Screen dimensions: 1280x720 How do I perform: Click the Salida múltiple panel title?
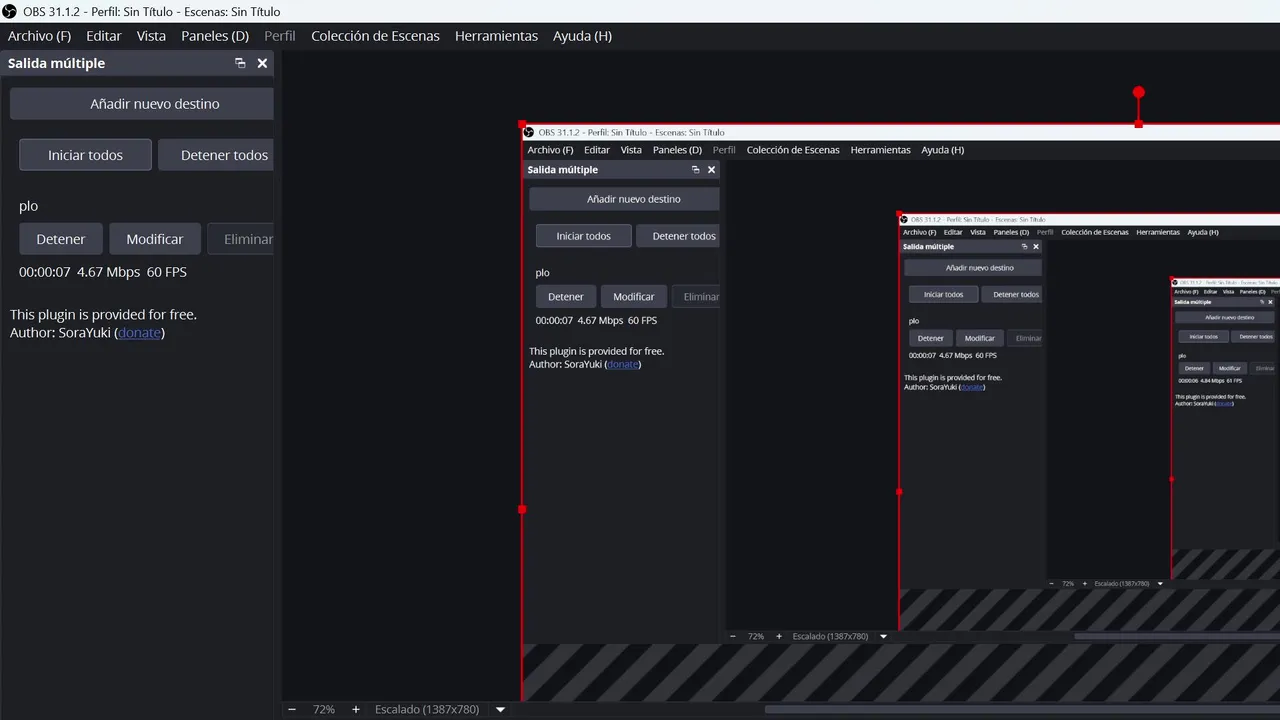[x=56, y=63]
